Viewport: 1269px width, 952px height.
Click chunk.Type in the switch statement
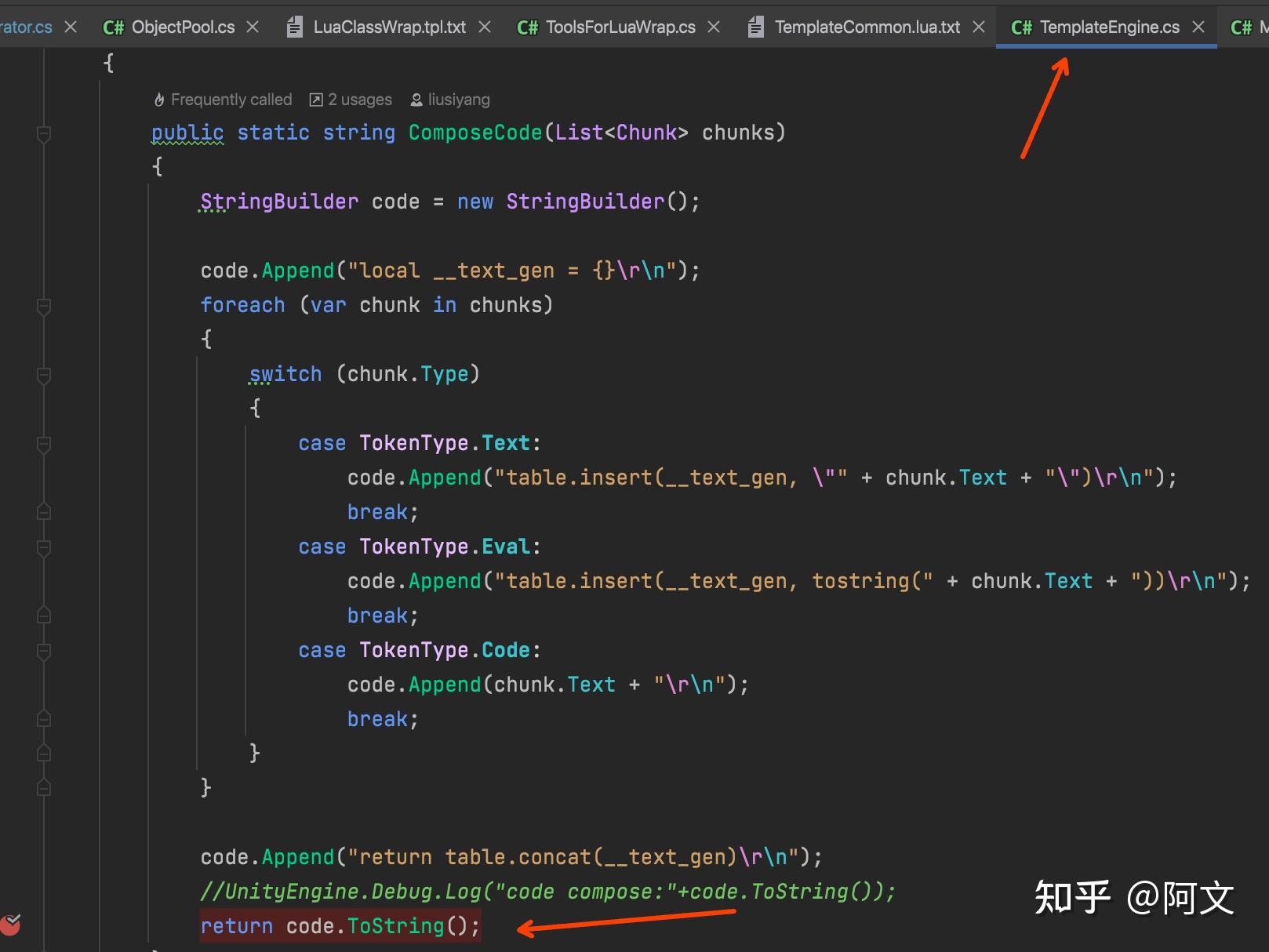pyautogui.click(x=408, y=374)
